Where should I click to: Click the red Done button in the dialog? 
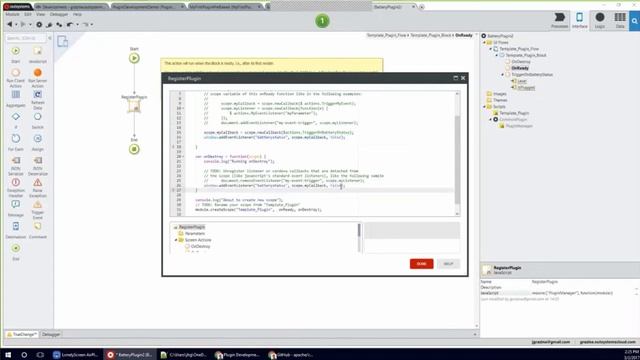click(422, 264)
